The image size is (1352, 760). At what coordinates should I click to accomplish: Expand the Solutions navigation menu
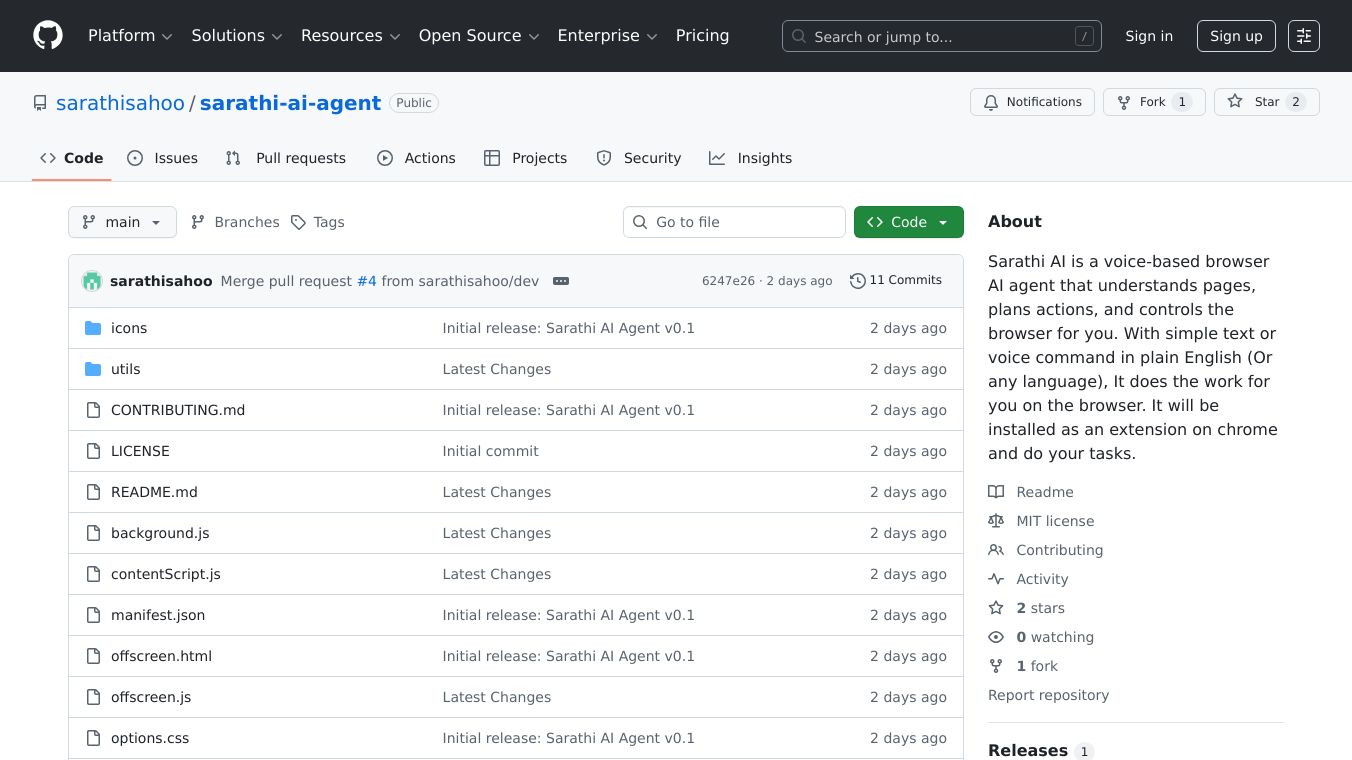(x=237, y=36)
